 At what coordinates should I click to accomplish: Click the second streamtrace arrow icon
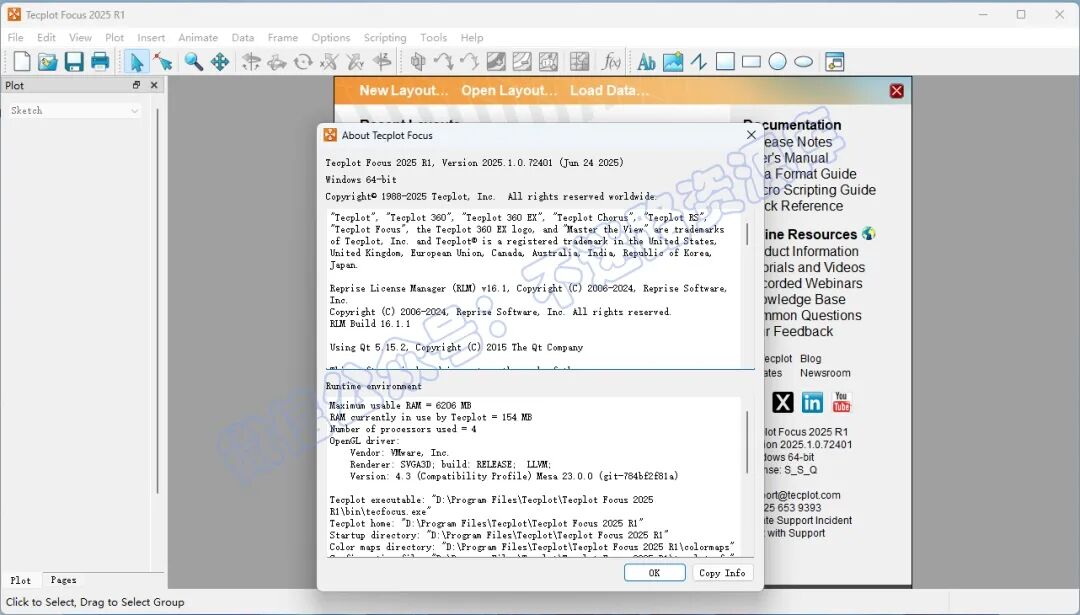(470, 62)
